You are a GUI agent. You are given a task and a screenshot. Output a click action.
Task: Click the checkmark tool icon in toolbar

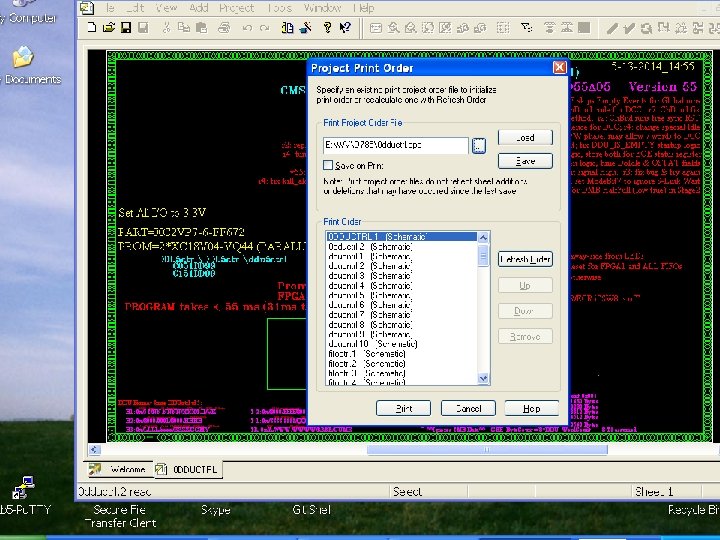click(629, 28)
